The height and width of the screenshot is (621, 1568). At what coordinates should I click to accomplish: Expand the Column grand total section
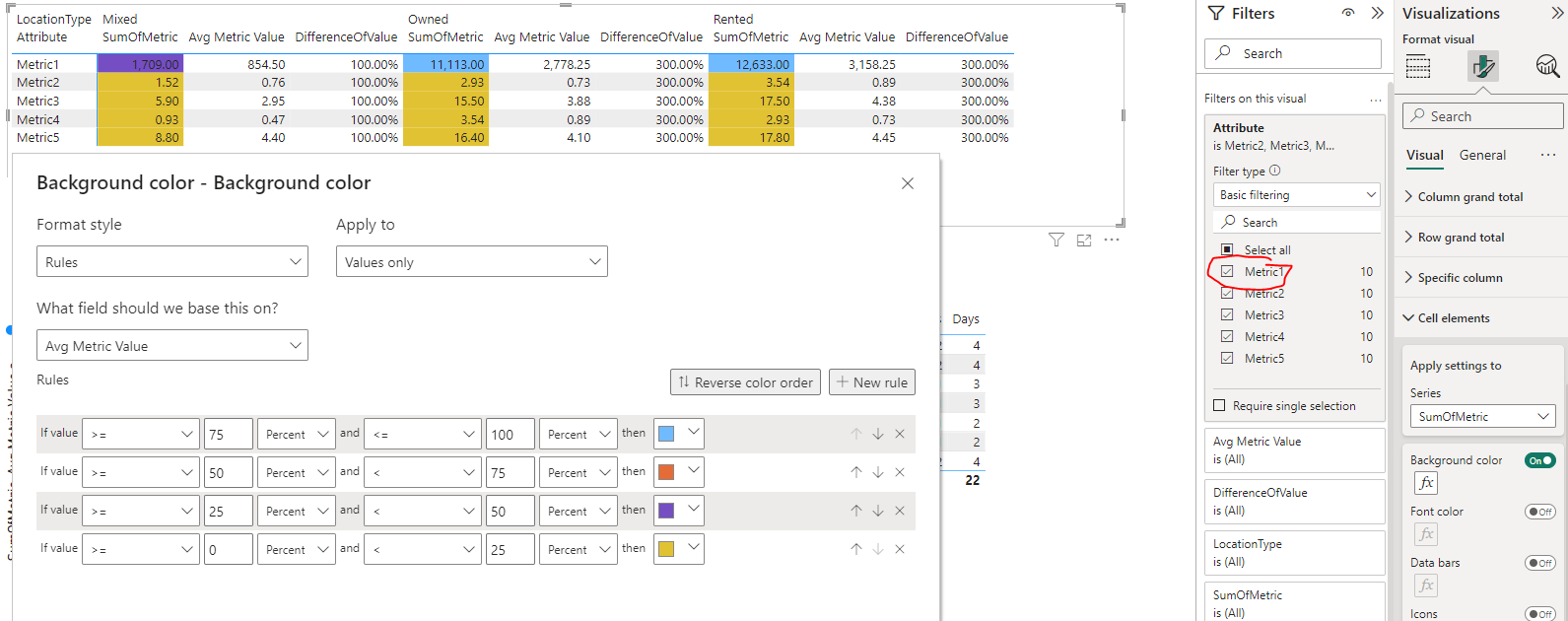pos(1469,197)
